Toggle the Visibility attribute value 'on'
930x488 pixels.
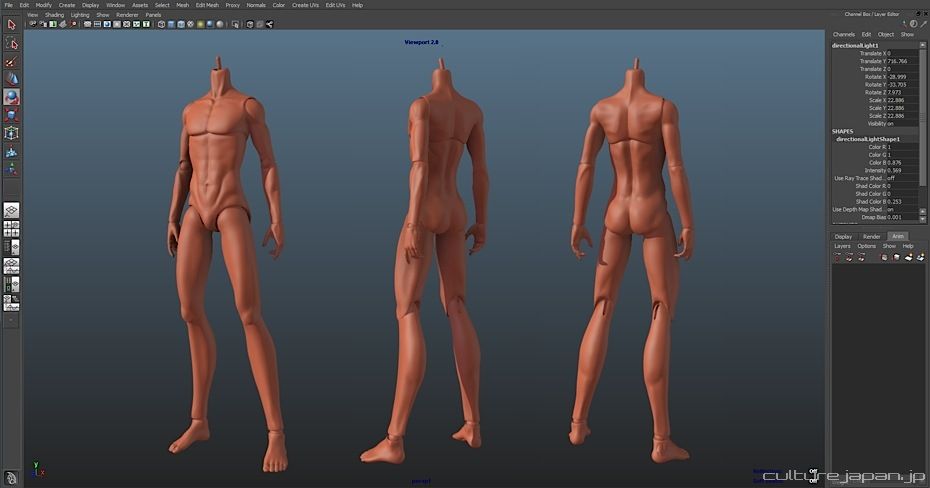pos(891,124)
